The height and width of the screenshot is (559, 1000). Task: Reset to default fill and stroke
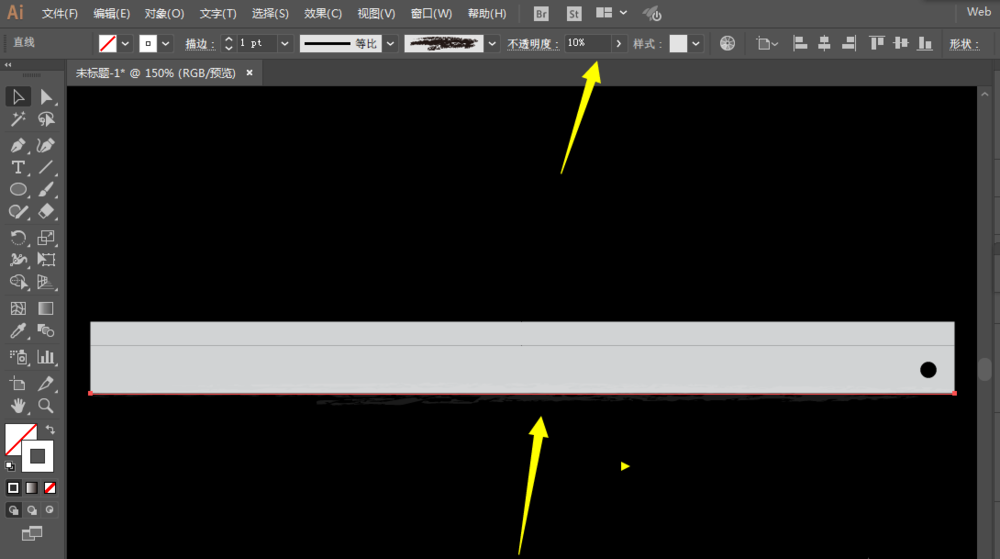[x=10, y=466]
